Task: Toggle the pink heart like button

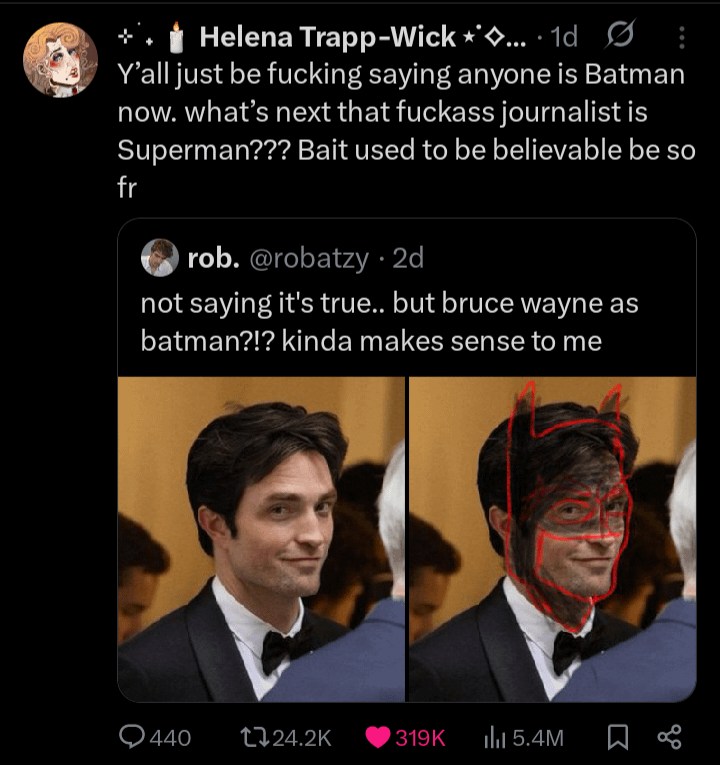Action: tap(379, 738)
